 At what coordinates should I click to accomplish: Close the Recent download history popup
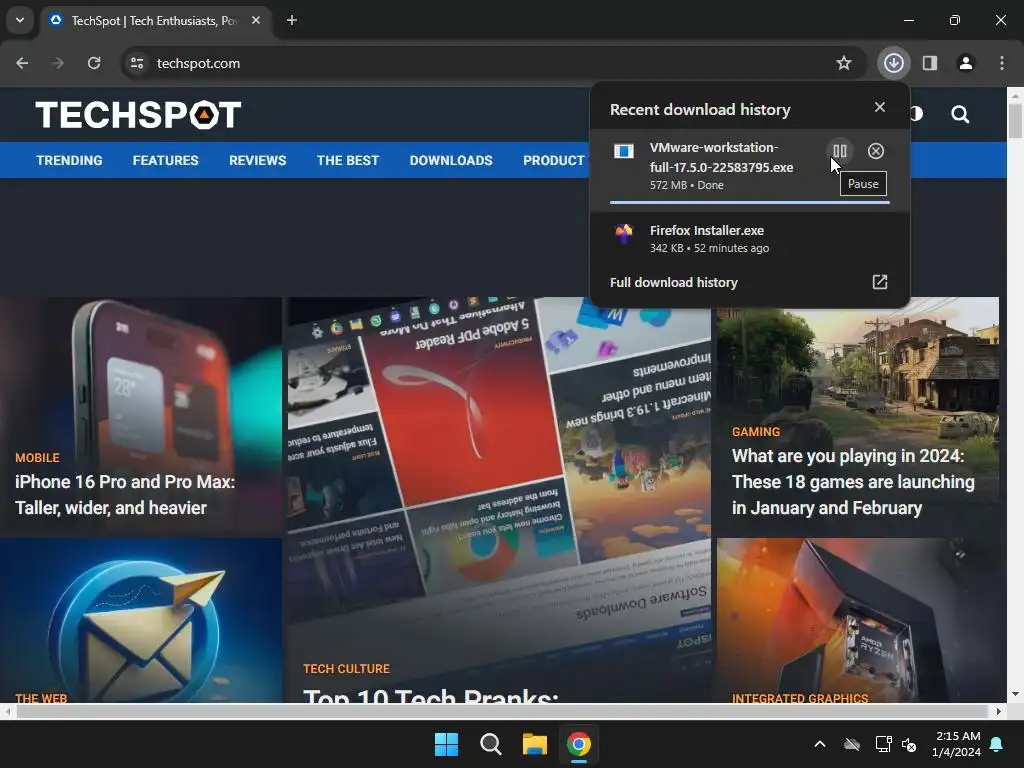pyautogui.click(x=880, y=107)
